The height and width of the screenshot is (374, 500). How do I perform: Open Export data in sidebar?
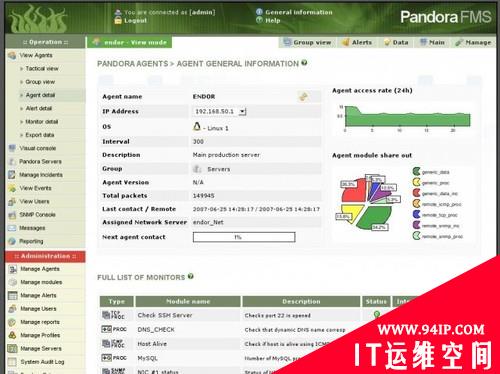pyautogui.click(x=40, y=135)
